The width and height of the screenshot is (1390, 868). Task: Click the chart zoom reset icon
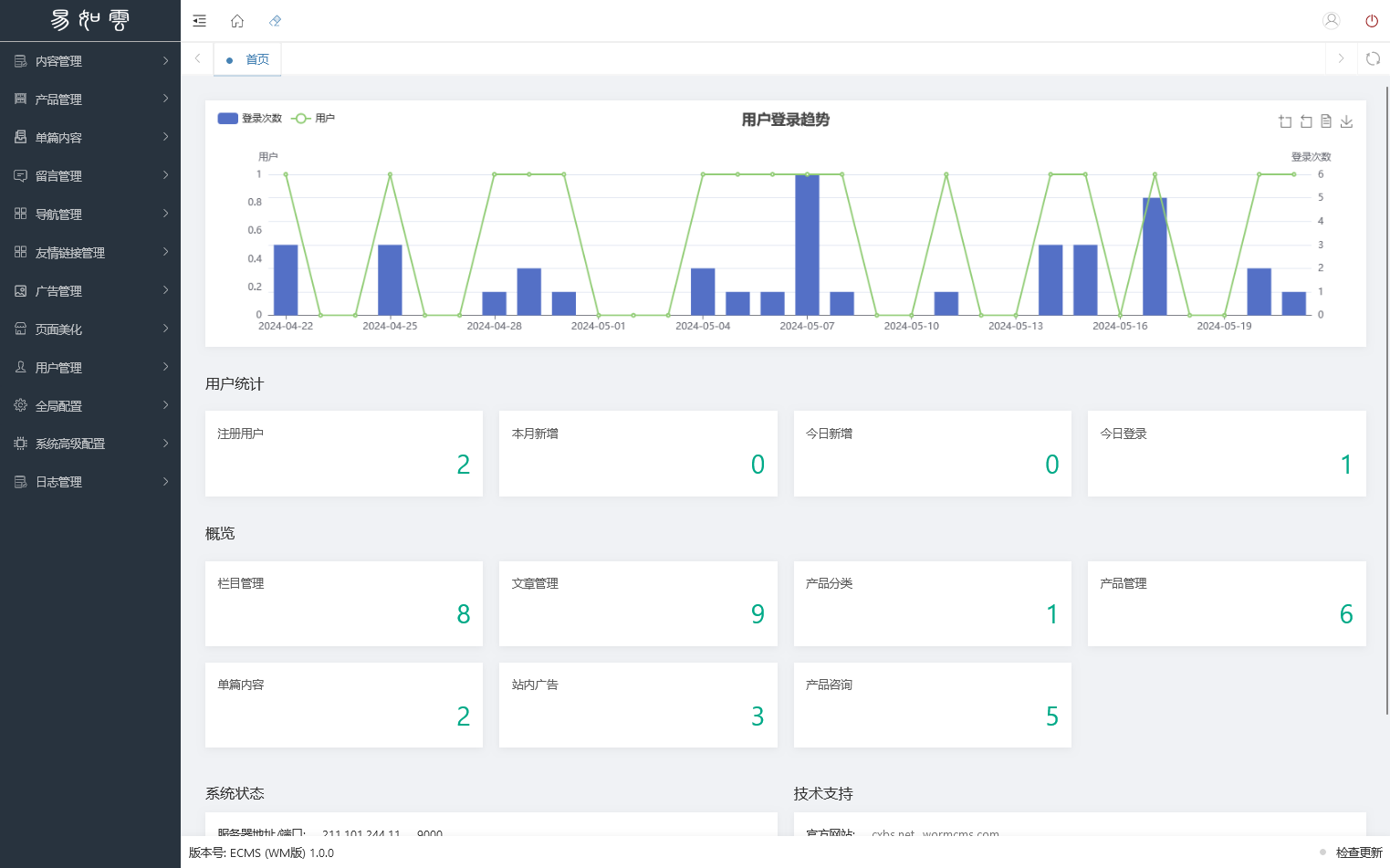tap(1306, 121)
